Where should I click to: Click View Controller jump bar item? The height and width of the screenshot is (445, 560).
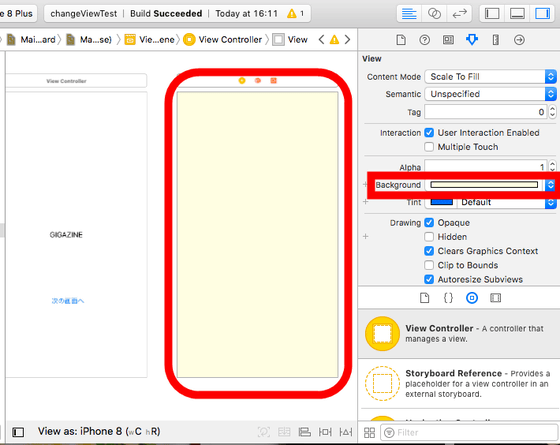222,40
